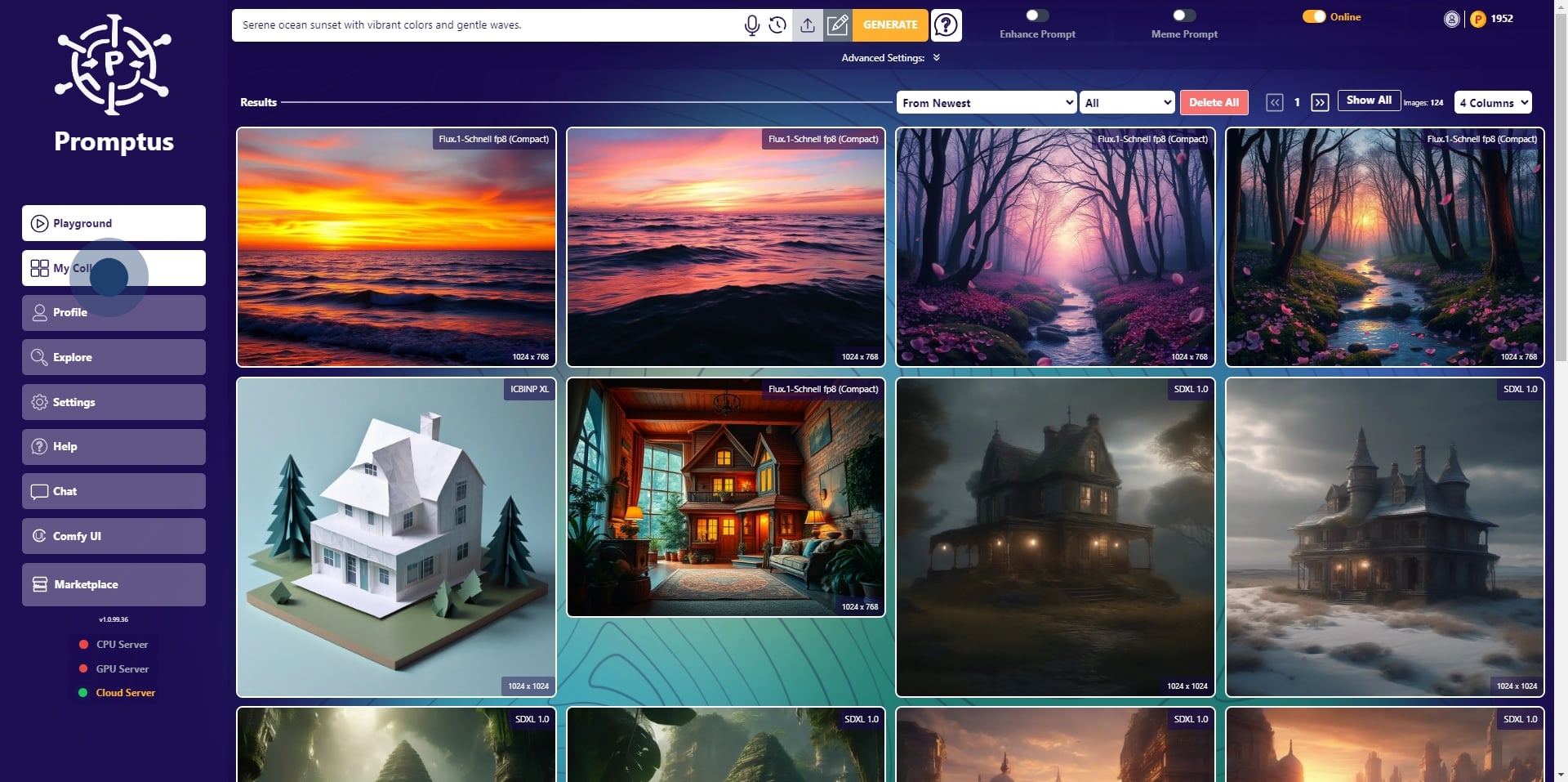
Task: Open the prompt editor pencil icon
Action: click(x=838, y=25)
